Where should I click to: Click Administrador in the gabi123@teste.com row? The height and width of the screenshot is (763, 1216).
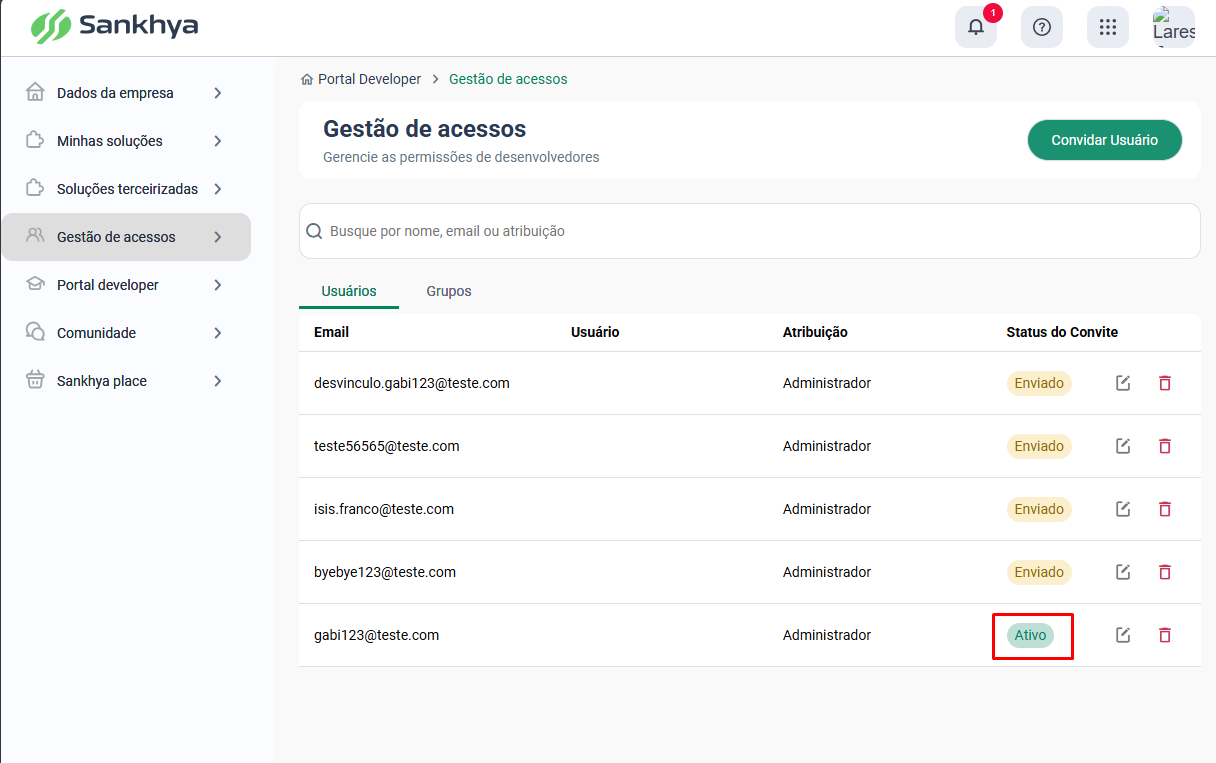[827, 635]
